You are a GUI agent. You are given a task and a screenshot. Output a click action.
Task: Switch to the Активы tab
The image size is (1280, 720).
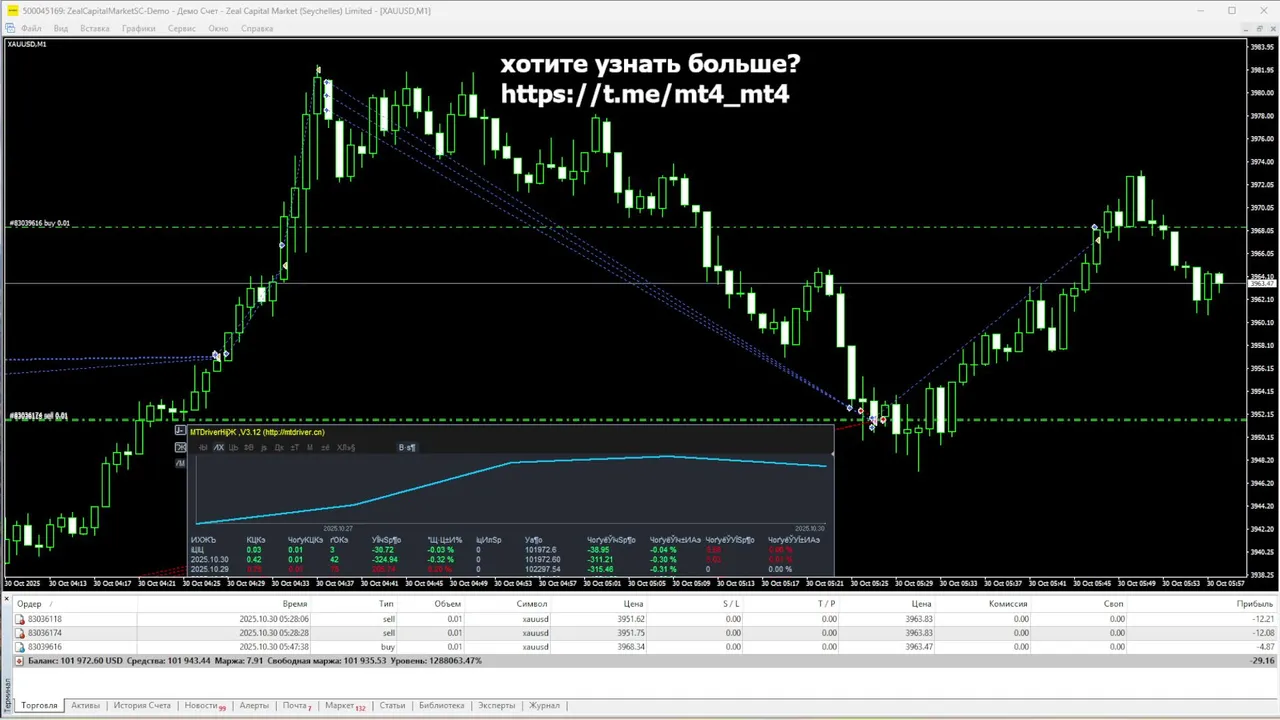pos(86,706)
